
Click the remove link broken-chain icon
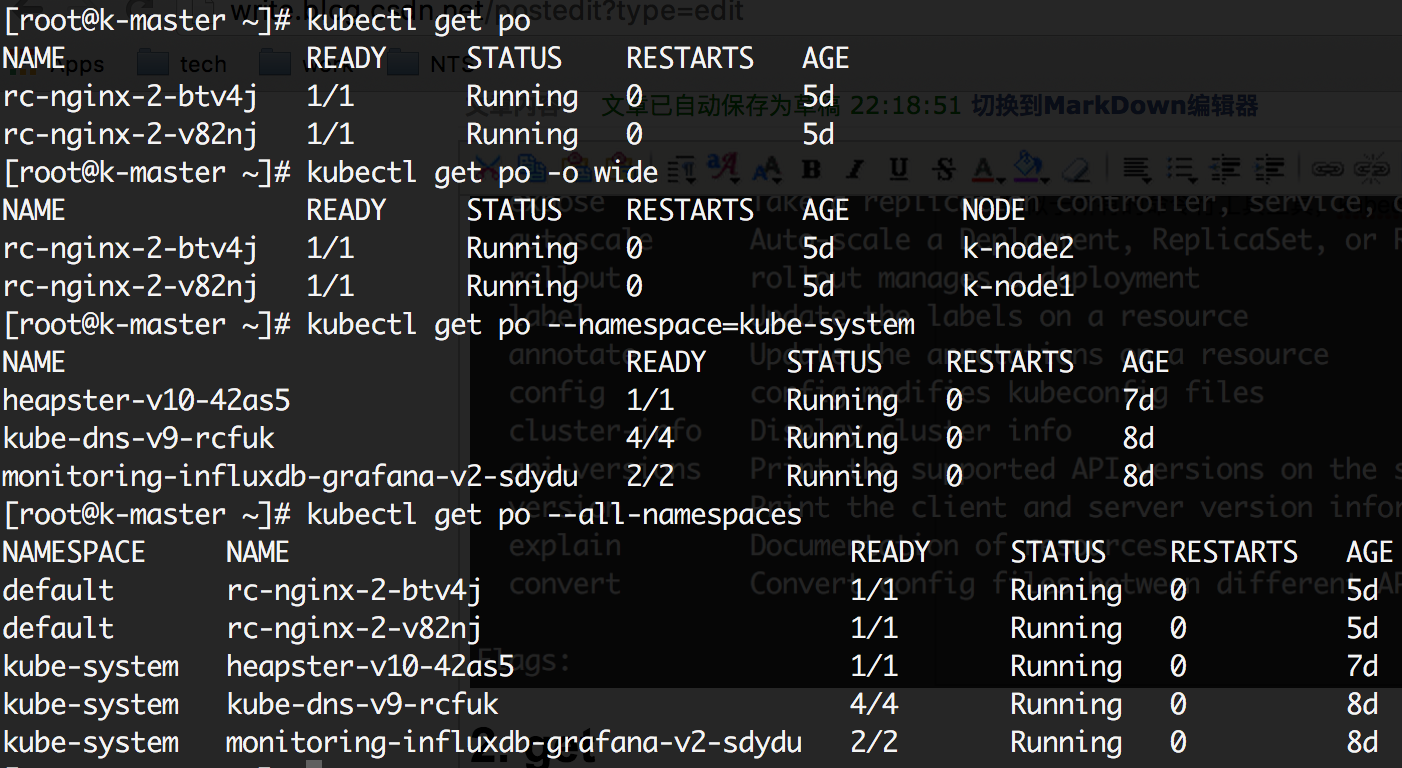[1371, 169]
